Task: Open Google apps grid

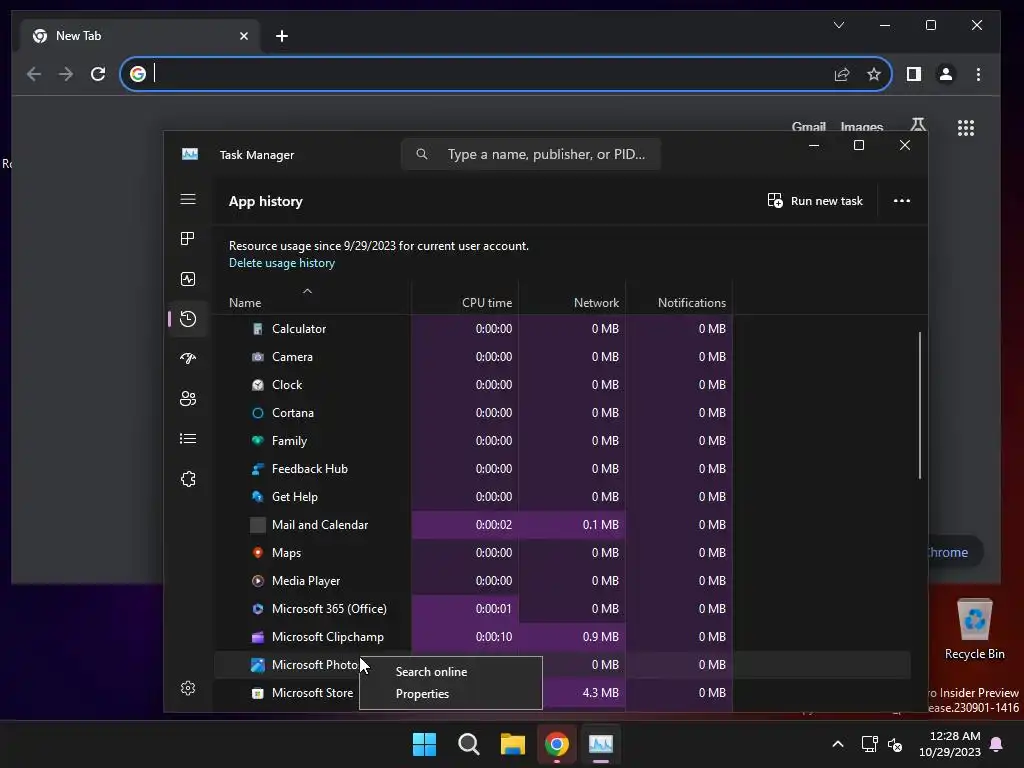Action: (966, 128)
